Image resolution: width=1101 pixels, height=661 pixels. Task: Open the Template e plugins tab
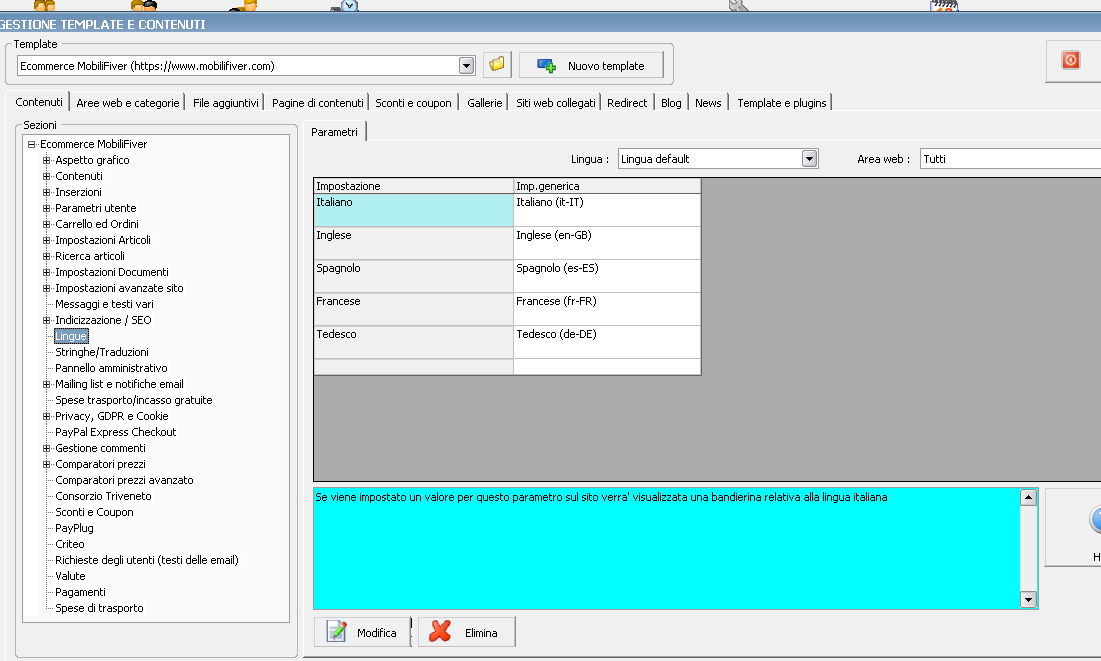782,103
